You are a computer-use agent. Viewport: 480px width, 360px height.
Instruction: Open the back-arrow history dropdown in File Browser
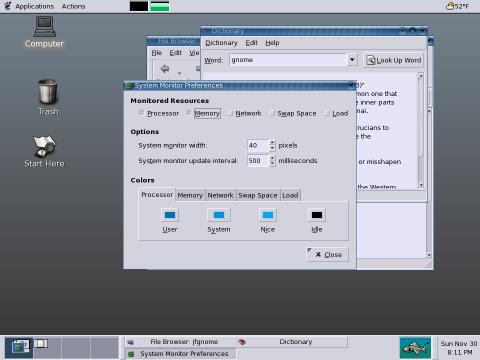point(179,73)
